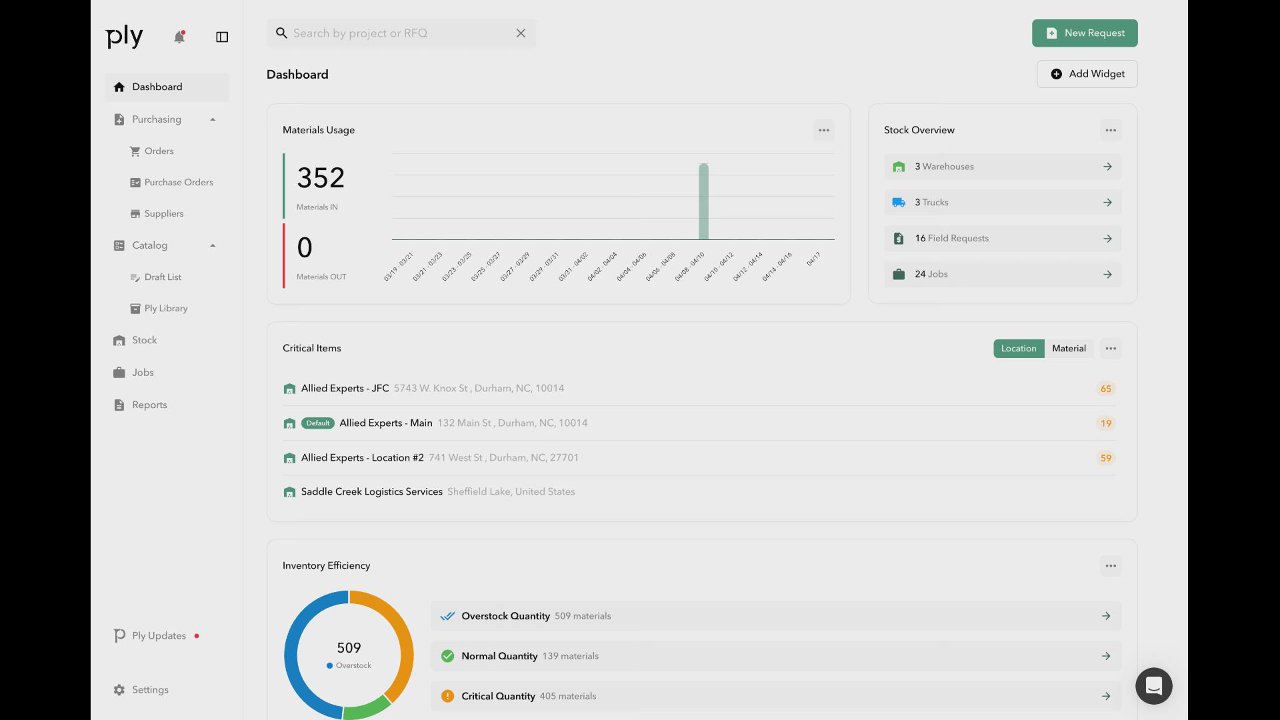Open Inventory Efficiency options menu
Image resolution: width=1280 pixels, height=720 pixels.
[1110, 566]
